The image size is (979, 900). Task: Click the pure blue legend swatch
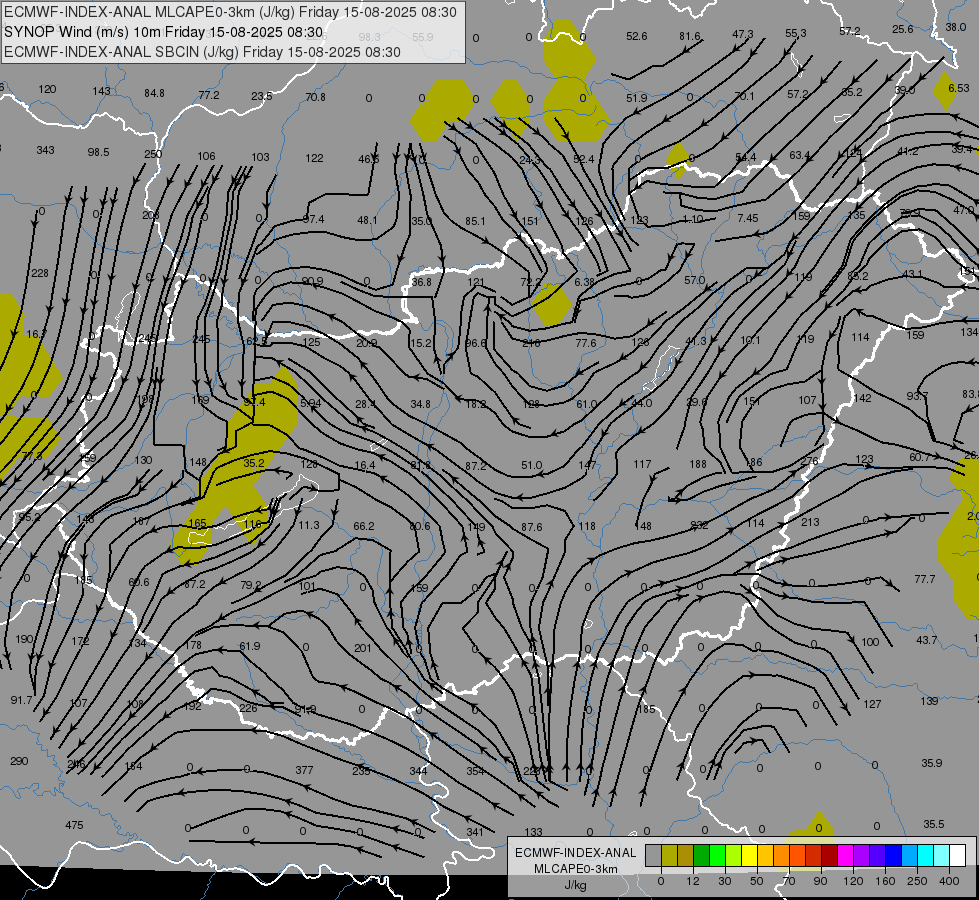(893, 855)
